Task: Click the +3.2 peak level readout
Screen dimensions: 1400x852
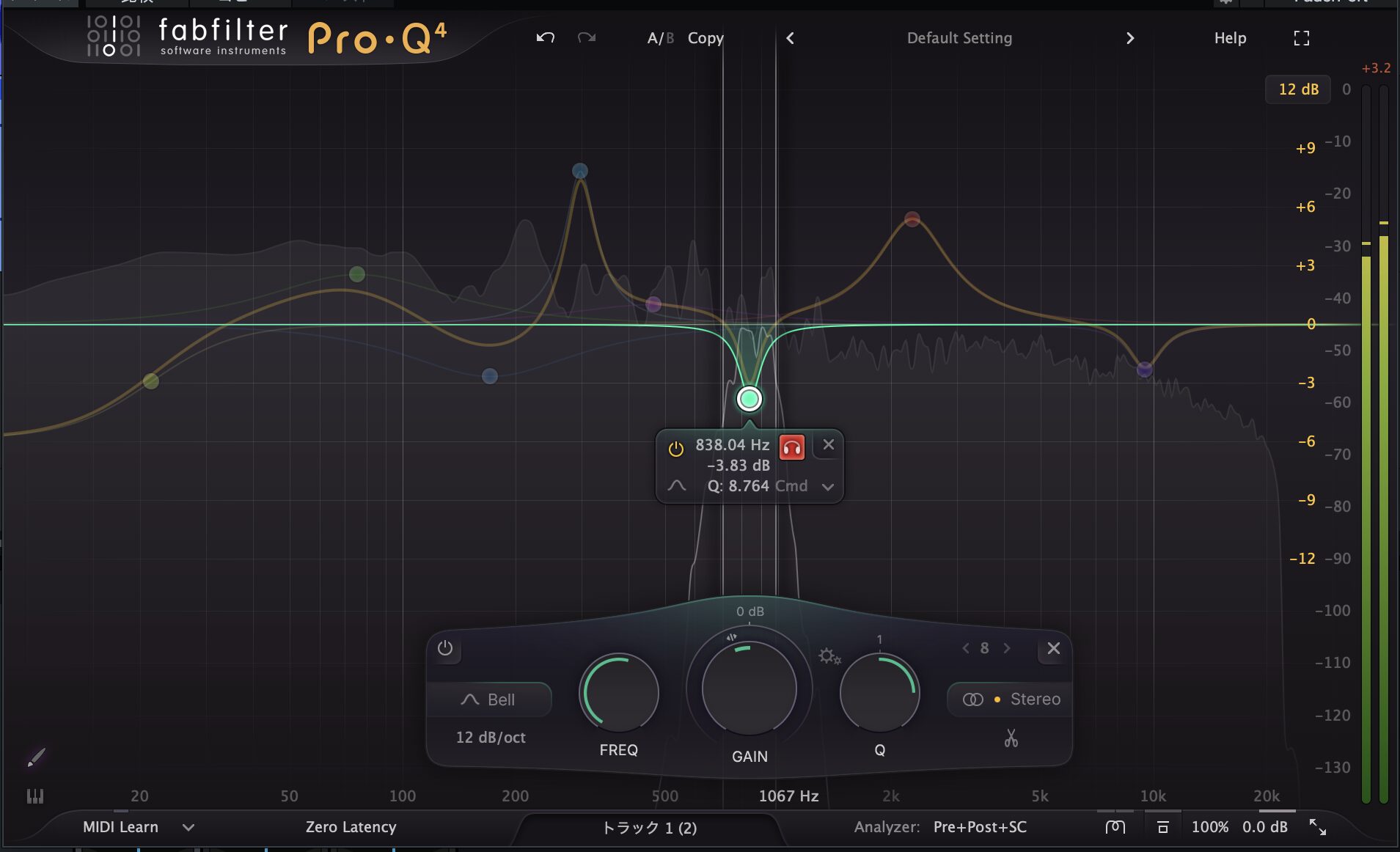Action: [x=1376, y=68]
